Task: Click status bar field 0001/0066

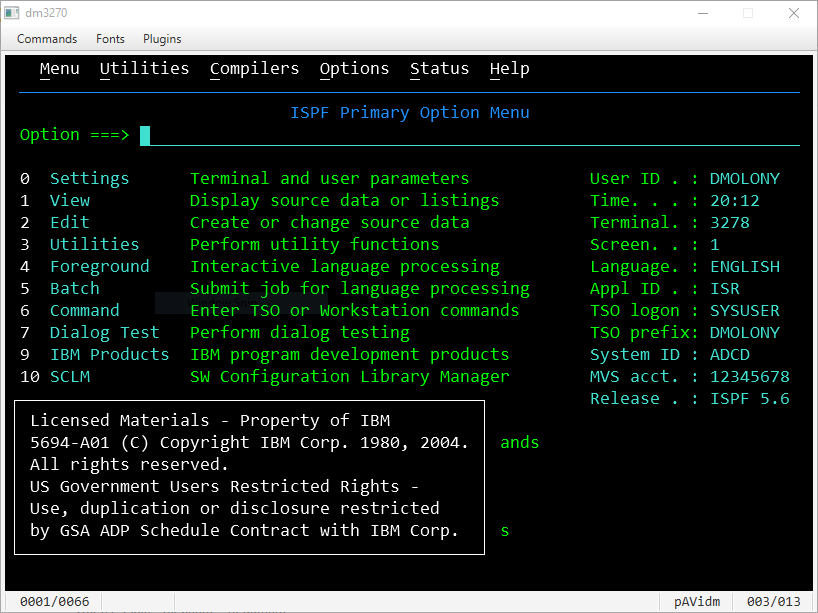Action: pos(54,602)
